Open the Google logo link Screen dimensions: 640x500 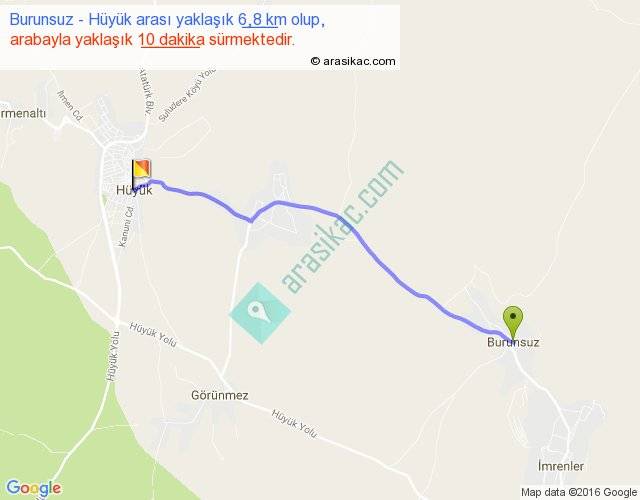tap(34, 488)
